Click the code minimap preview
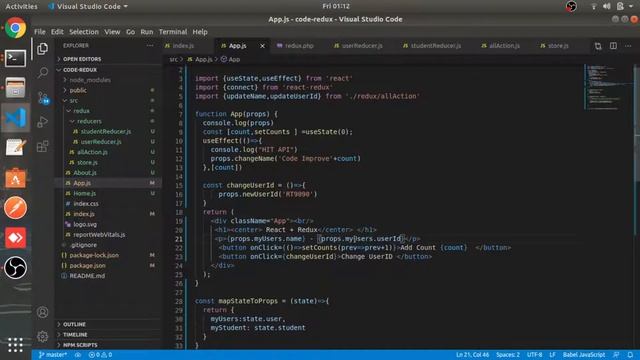This screenshot has height=360, width=640. [x=608, y=87]
